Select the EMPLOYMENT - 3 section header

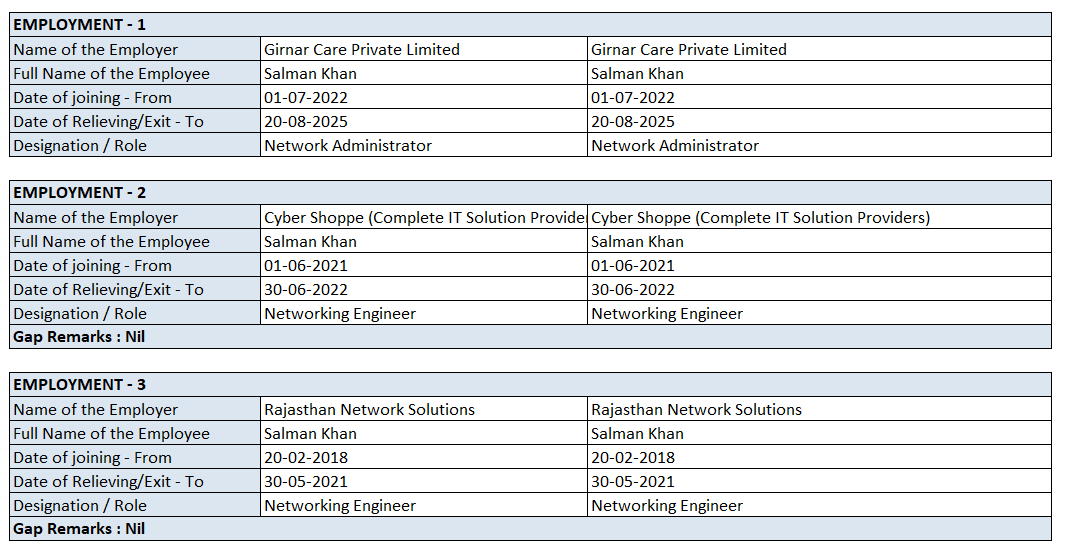79,385
